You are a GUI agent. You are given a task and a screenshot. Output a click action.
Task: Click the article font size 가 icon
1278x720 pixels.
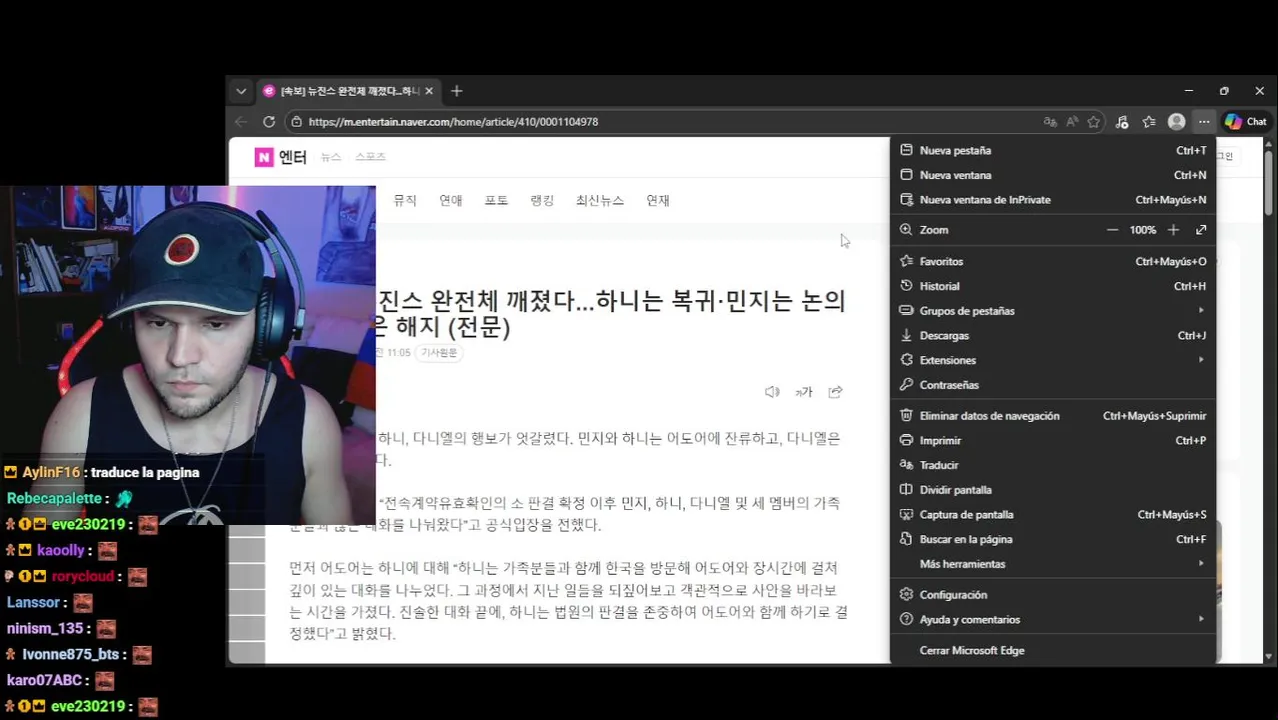(x=804, y=392)
